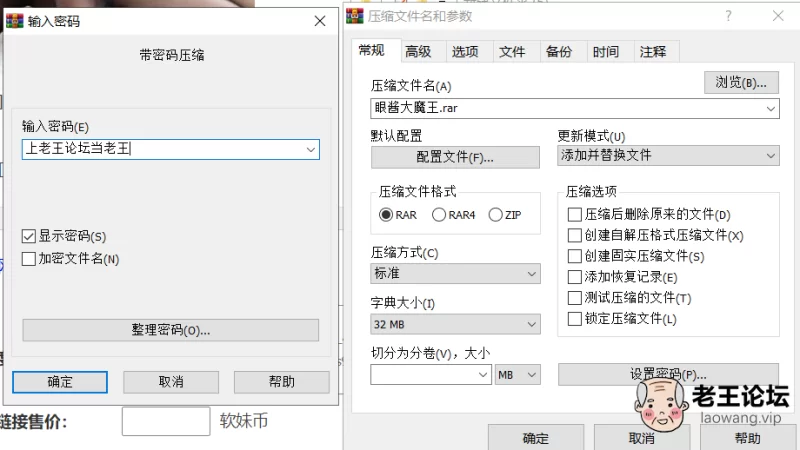Click 帮助 in the password dialog

coord(282,382)
